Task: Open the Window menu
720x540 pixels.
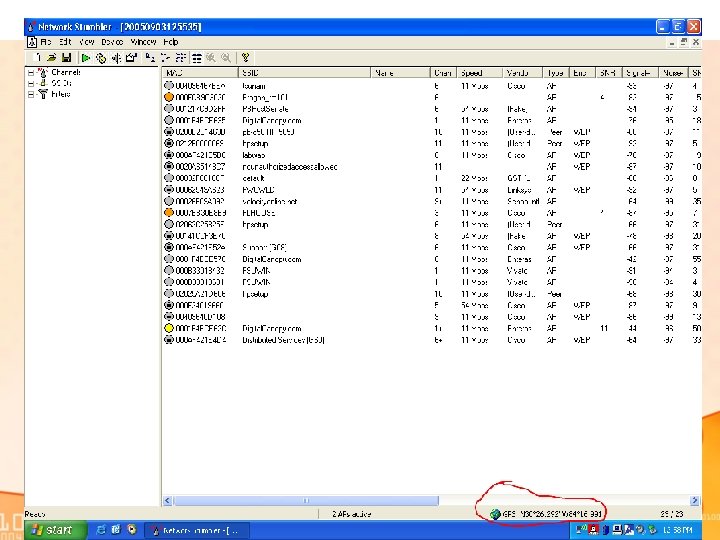Action: (143, 42)
